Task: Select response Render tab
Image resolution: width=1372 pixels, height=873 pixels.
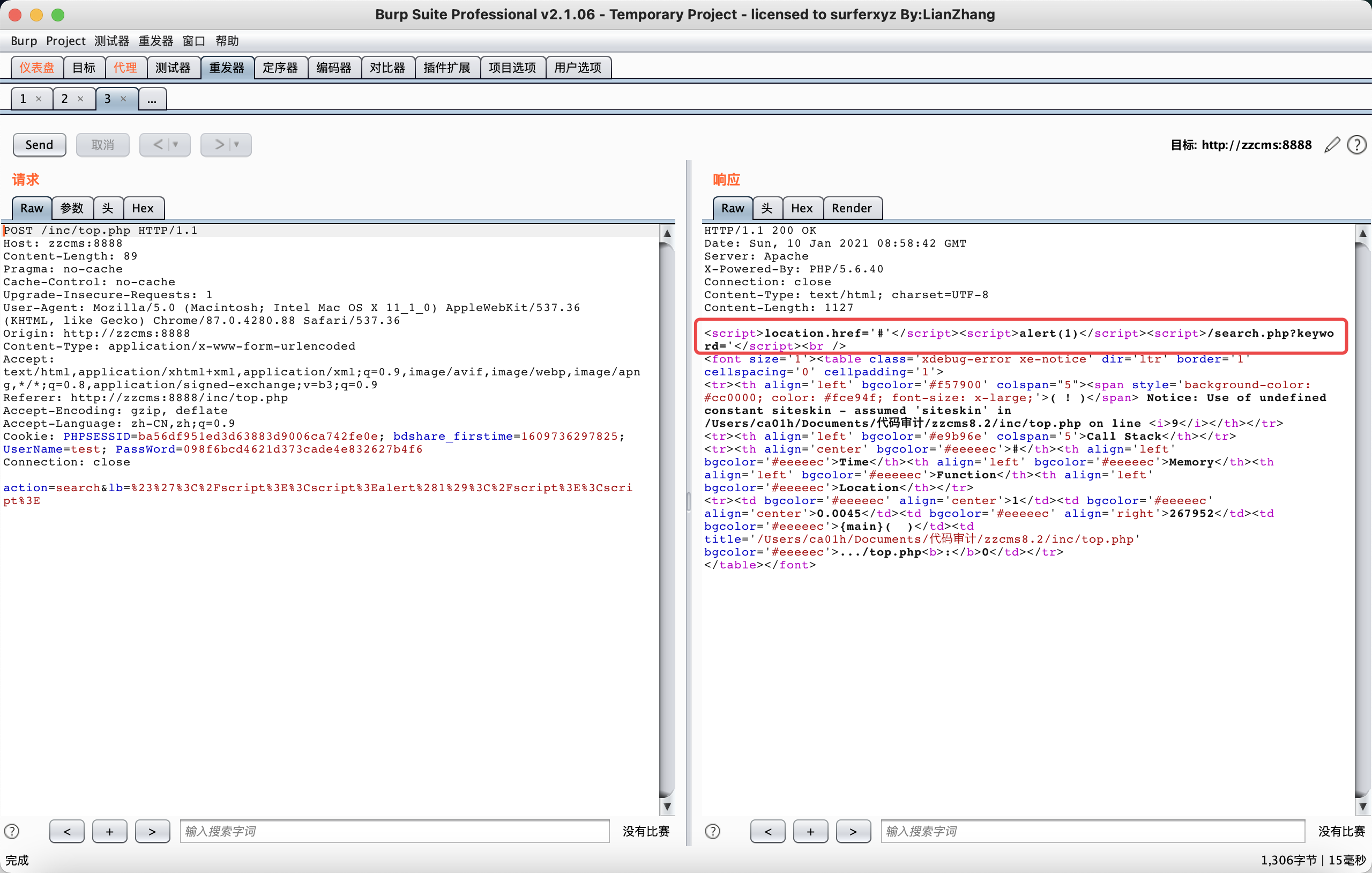Action: pos(852,208)
